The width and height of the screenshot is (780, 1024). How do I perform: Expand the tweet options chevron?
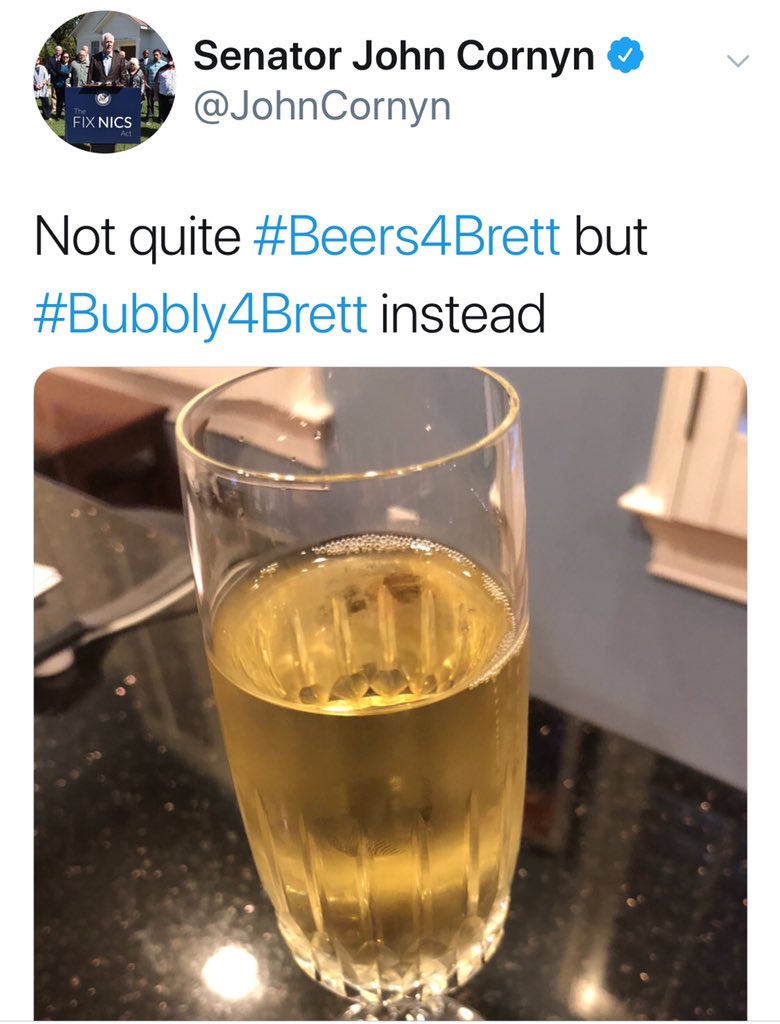[738, 61]
